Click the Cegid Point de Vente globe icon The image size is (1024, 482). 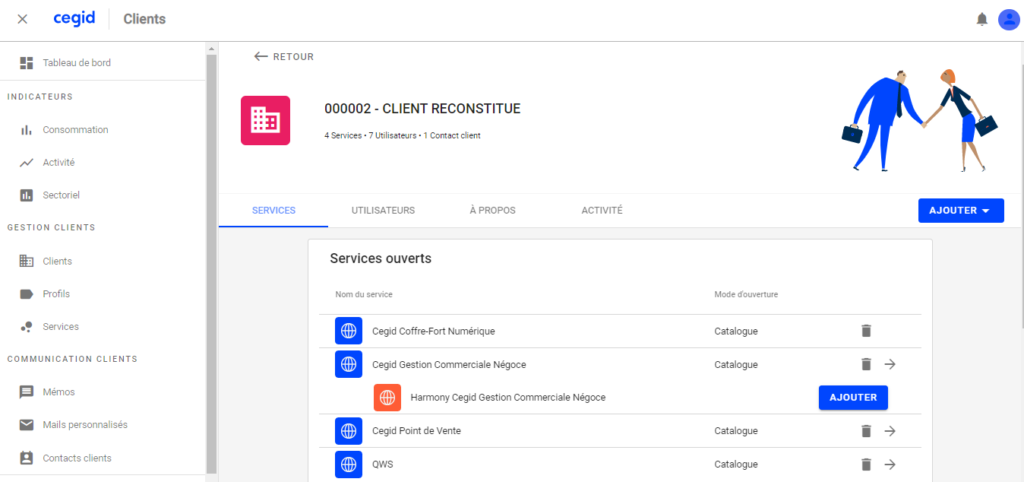click(349, 431)
